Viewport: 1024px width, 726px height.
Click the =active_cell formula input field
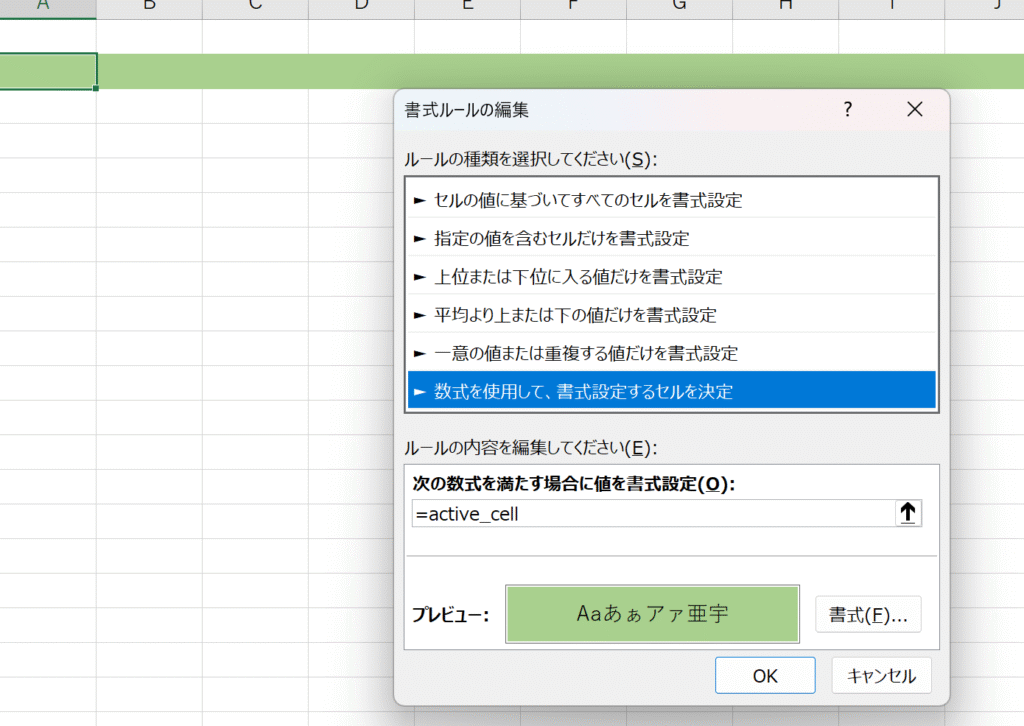tap(650, 514)
